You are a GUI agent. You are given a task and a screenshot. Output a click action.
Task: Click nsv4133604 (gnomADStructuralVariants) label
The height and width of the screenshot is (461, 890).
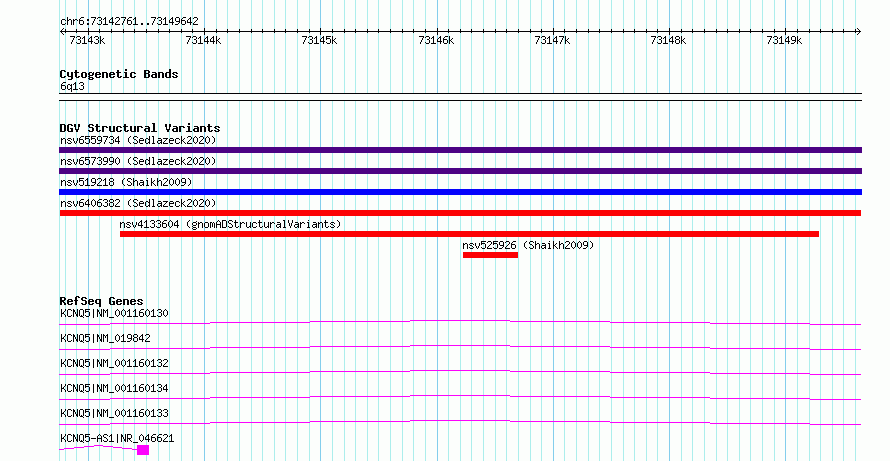[230, 224]
